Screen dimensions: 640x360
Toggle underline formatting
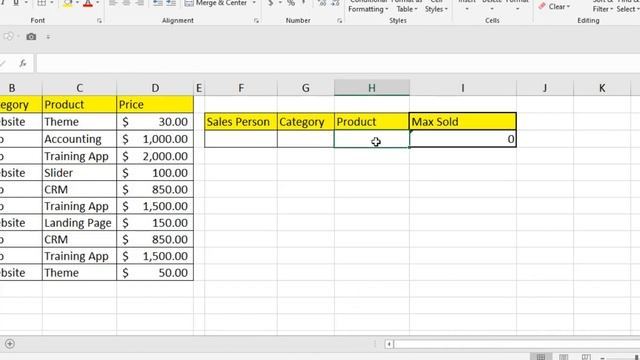[x=16, y=3]
